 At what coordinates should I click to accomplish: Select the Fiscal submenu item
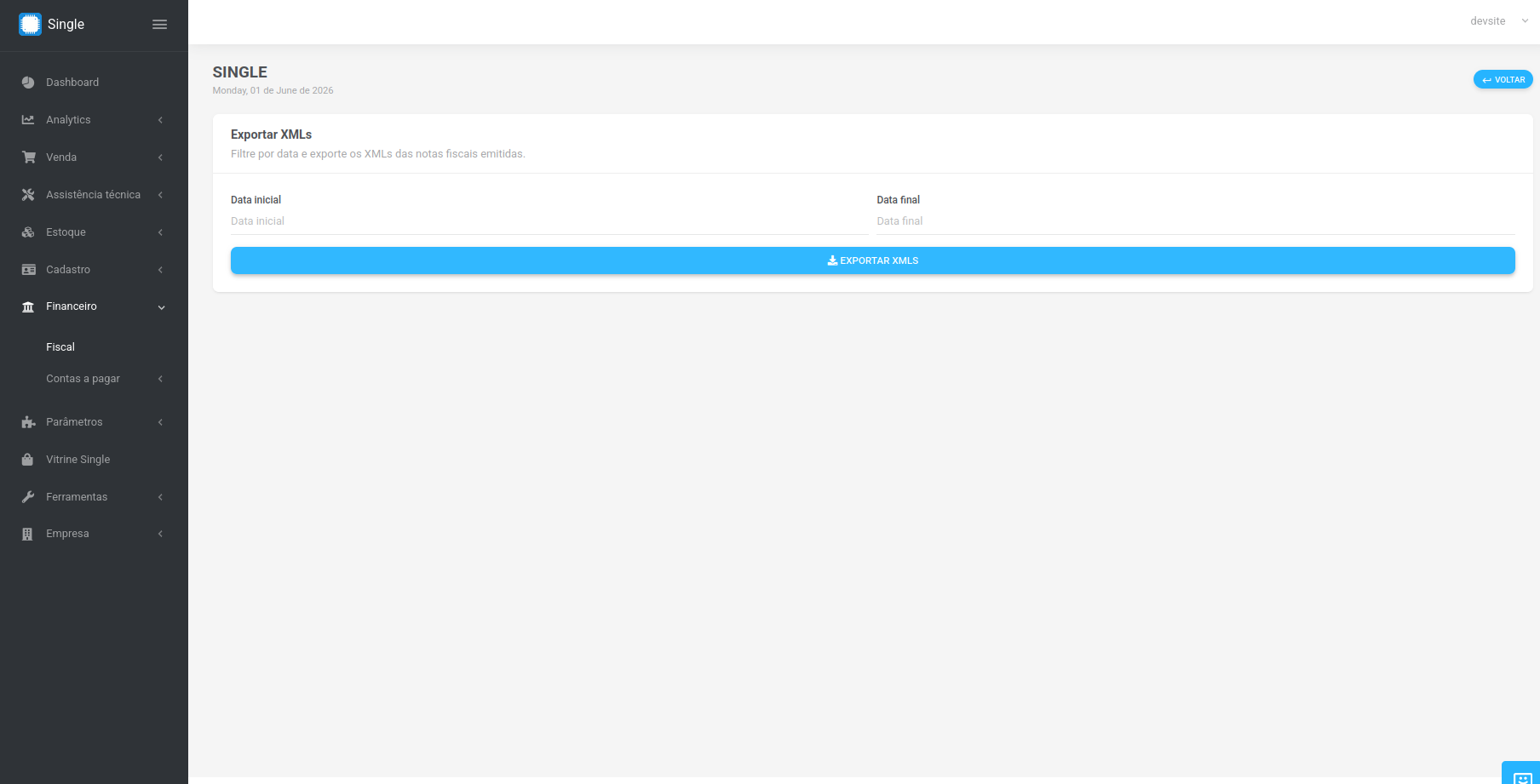[60, 347]
